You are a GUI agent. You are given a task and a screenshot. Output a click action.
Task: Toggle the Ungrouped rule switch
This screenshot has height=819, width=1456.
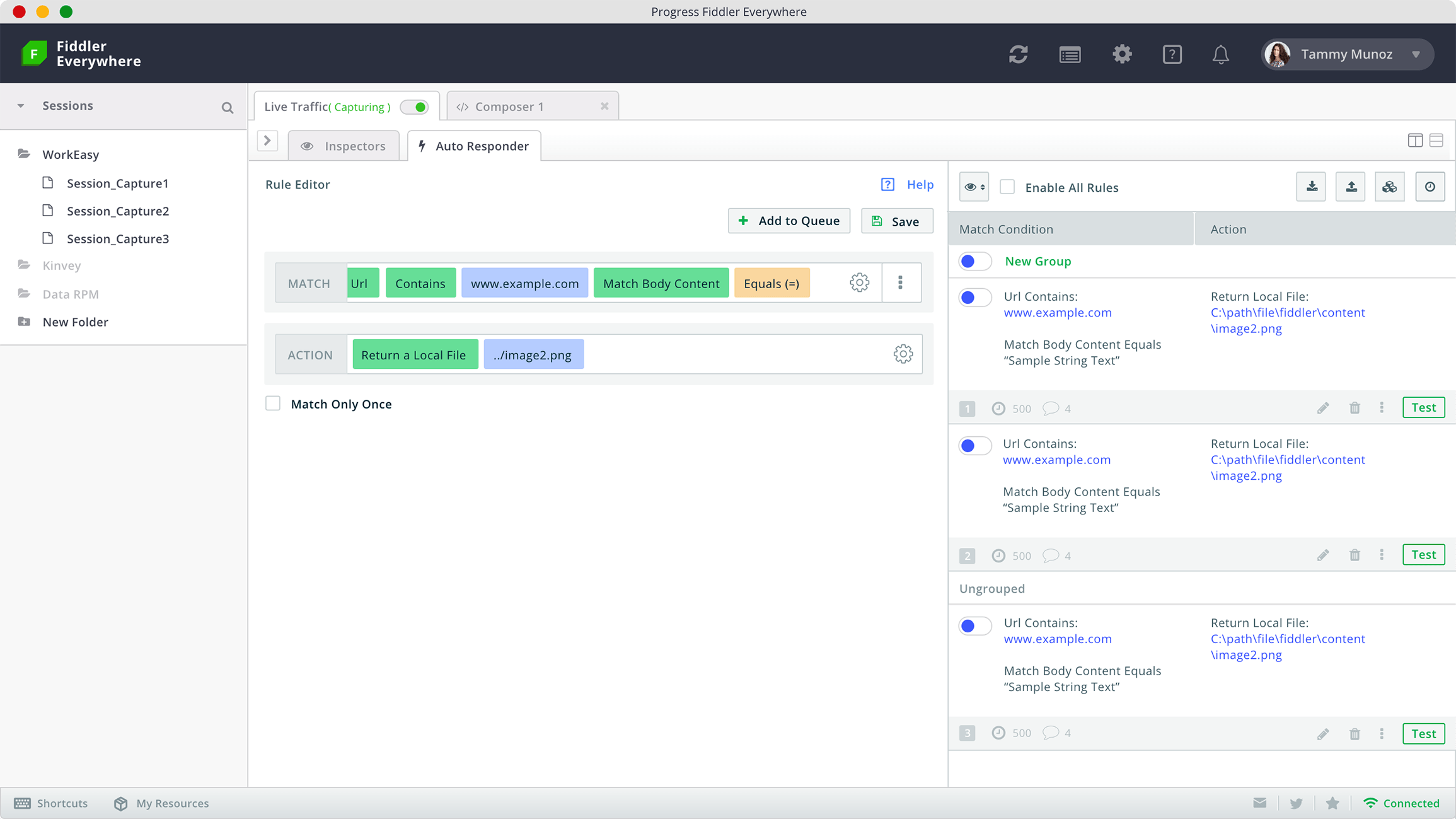tap(975, 625)
